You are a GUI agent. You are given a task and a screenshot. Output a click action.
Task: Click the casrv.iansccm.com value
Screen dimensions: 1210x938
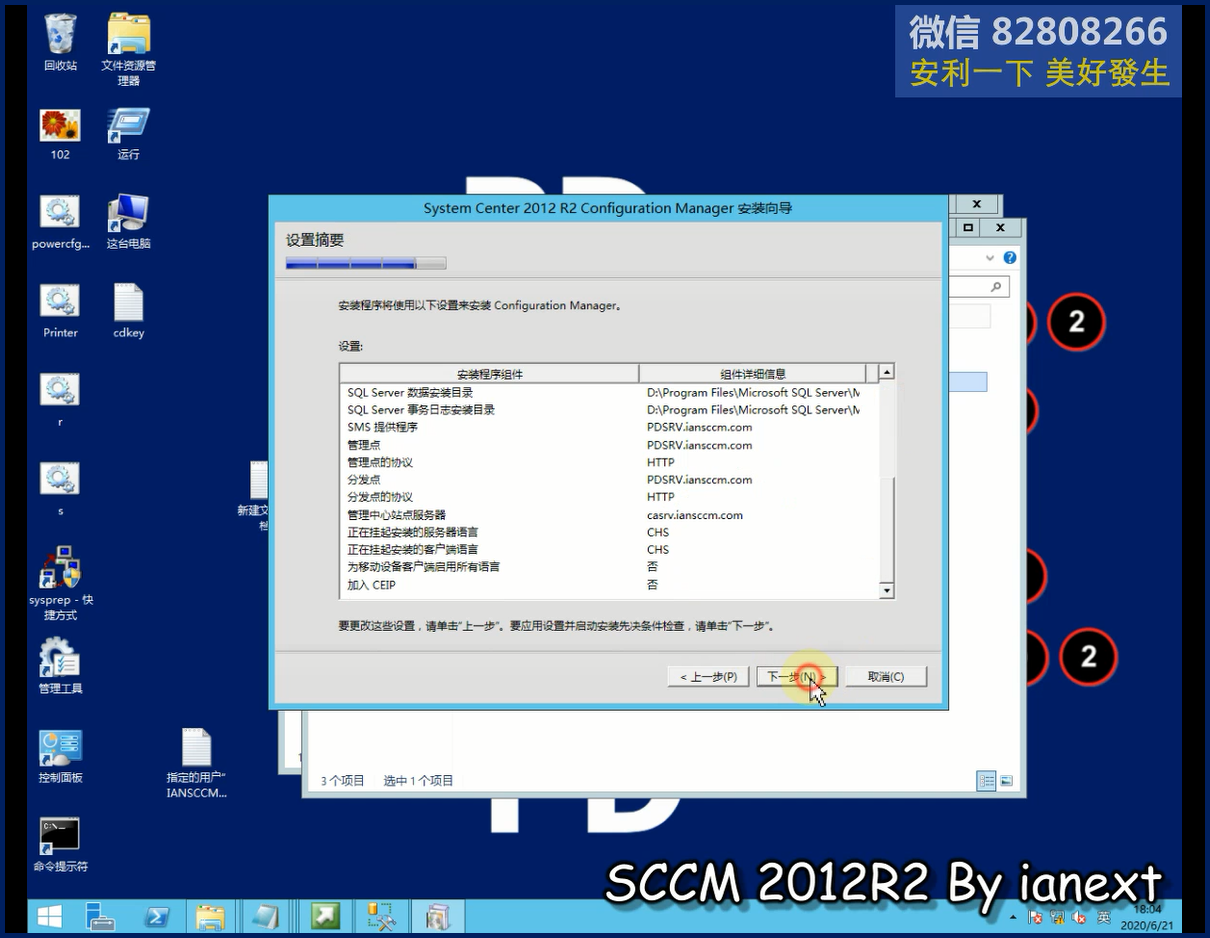(x=695, y=515)
